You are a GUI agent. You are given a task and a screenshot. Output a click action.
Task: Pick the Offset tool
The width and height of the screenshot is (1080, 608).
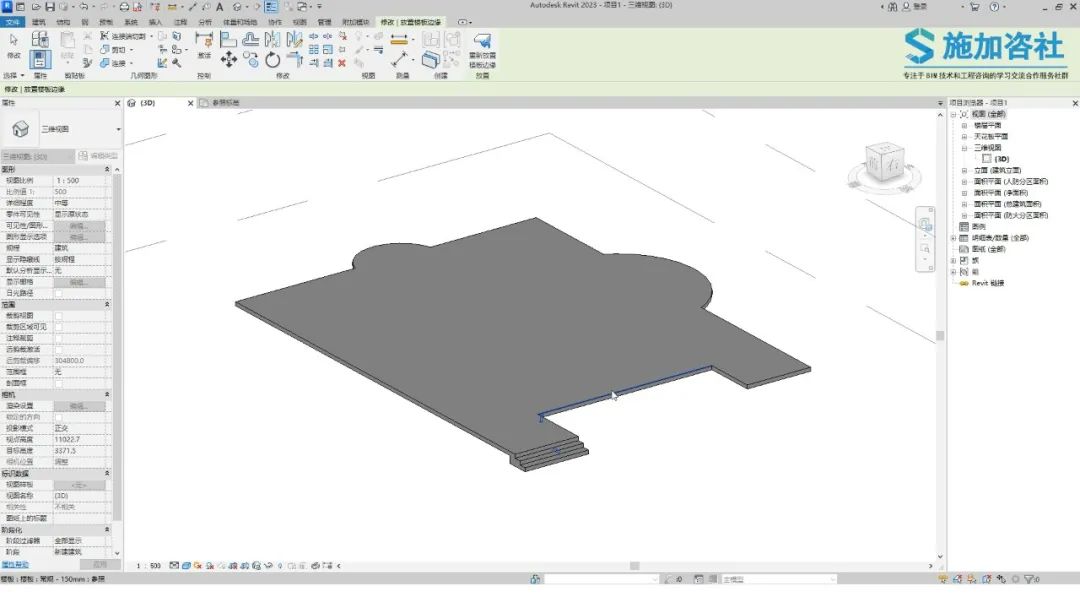click(x=250, y=39)
